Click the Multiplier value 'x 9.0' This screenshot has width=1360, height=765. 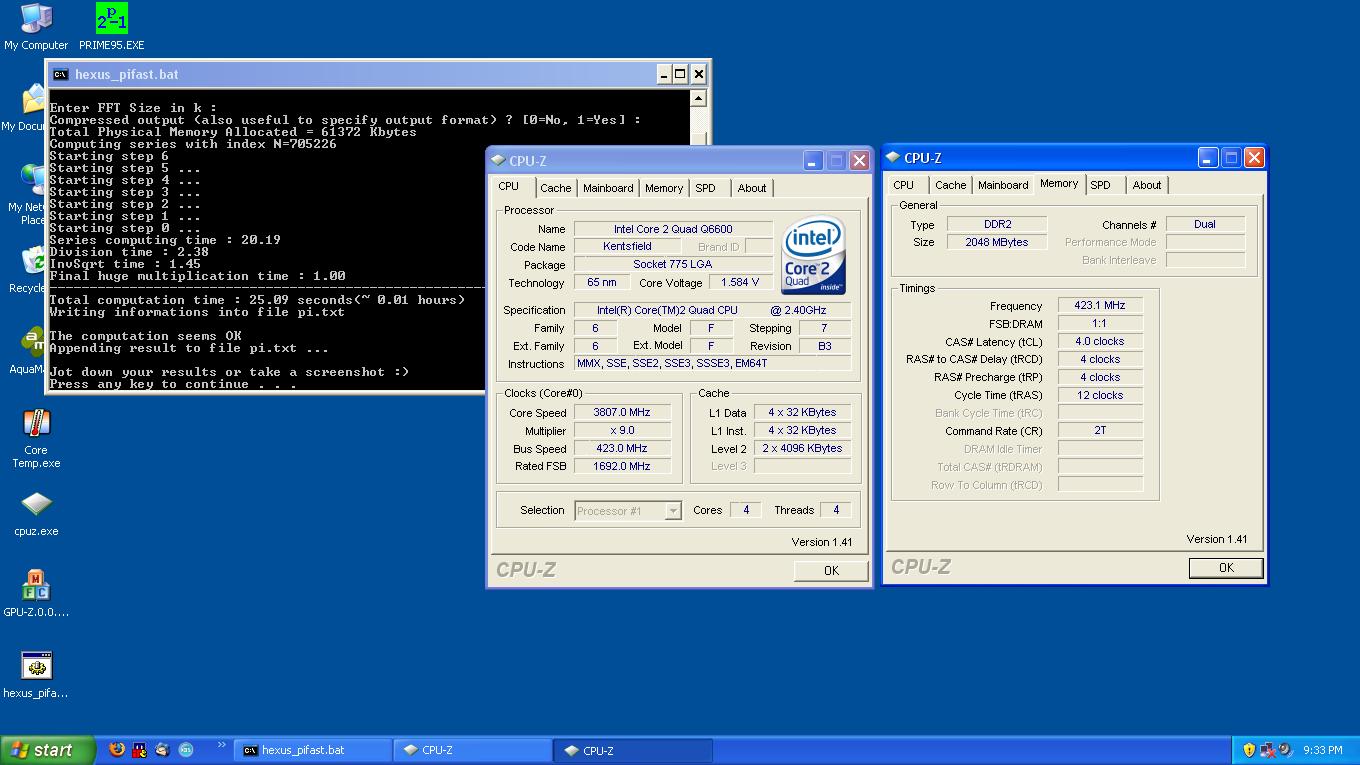point(622,430)
